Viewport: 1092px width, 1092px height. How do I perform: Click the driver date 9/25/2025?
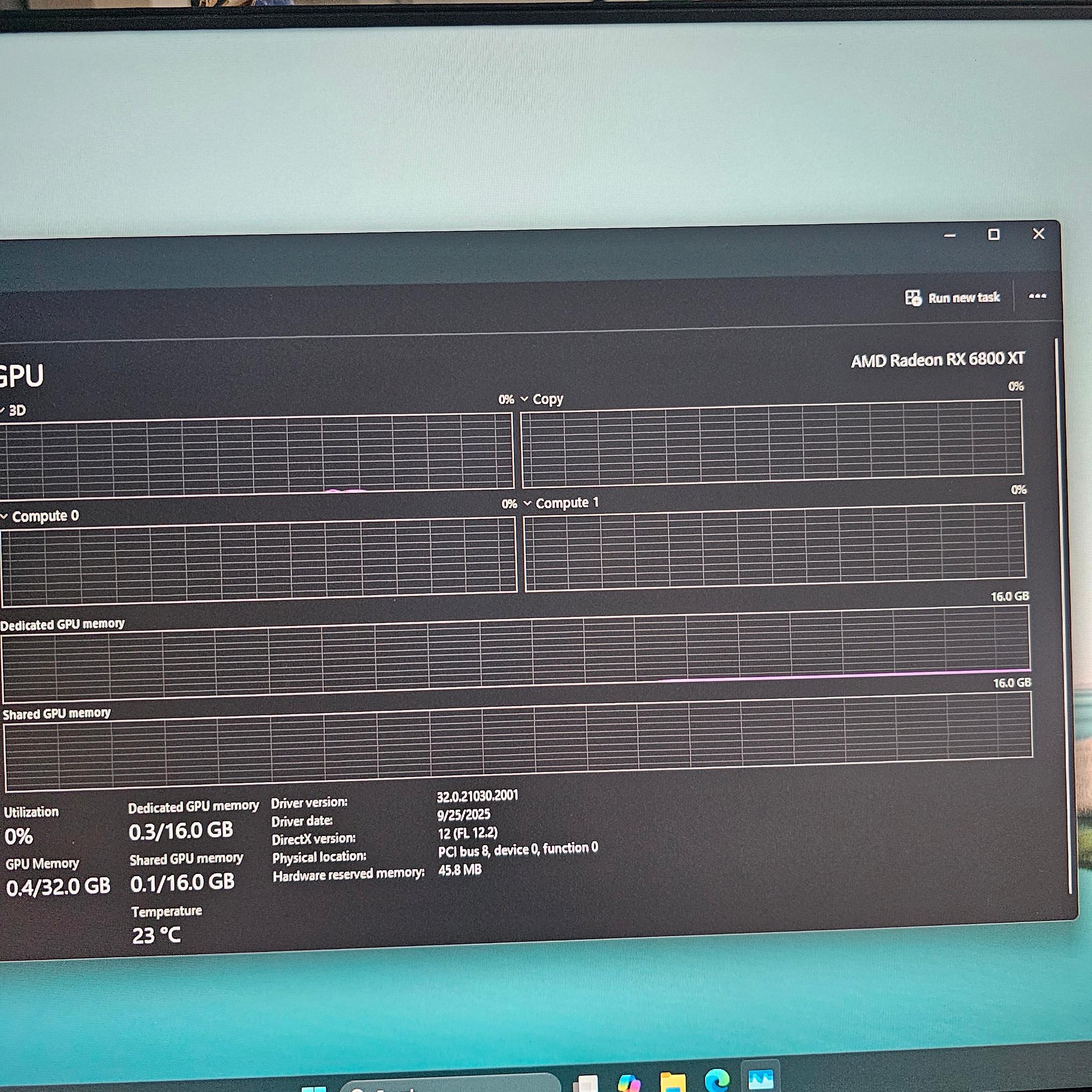click(463, 815)
